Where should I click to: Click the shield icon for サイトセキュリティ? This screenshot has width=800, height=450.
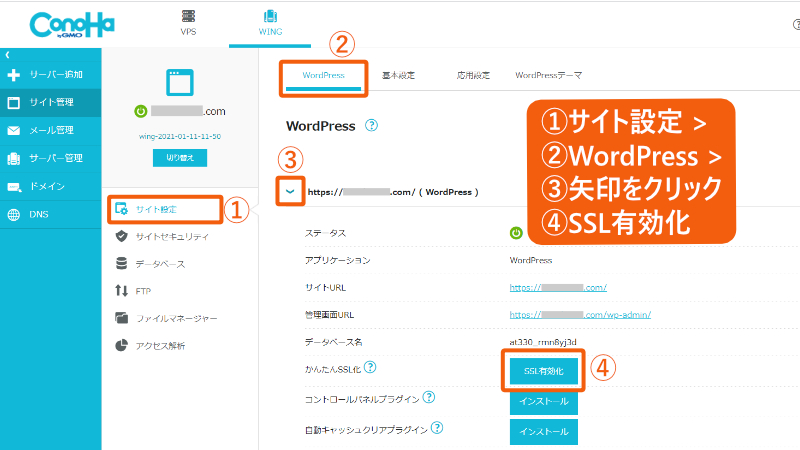pos(121,236)
